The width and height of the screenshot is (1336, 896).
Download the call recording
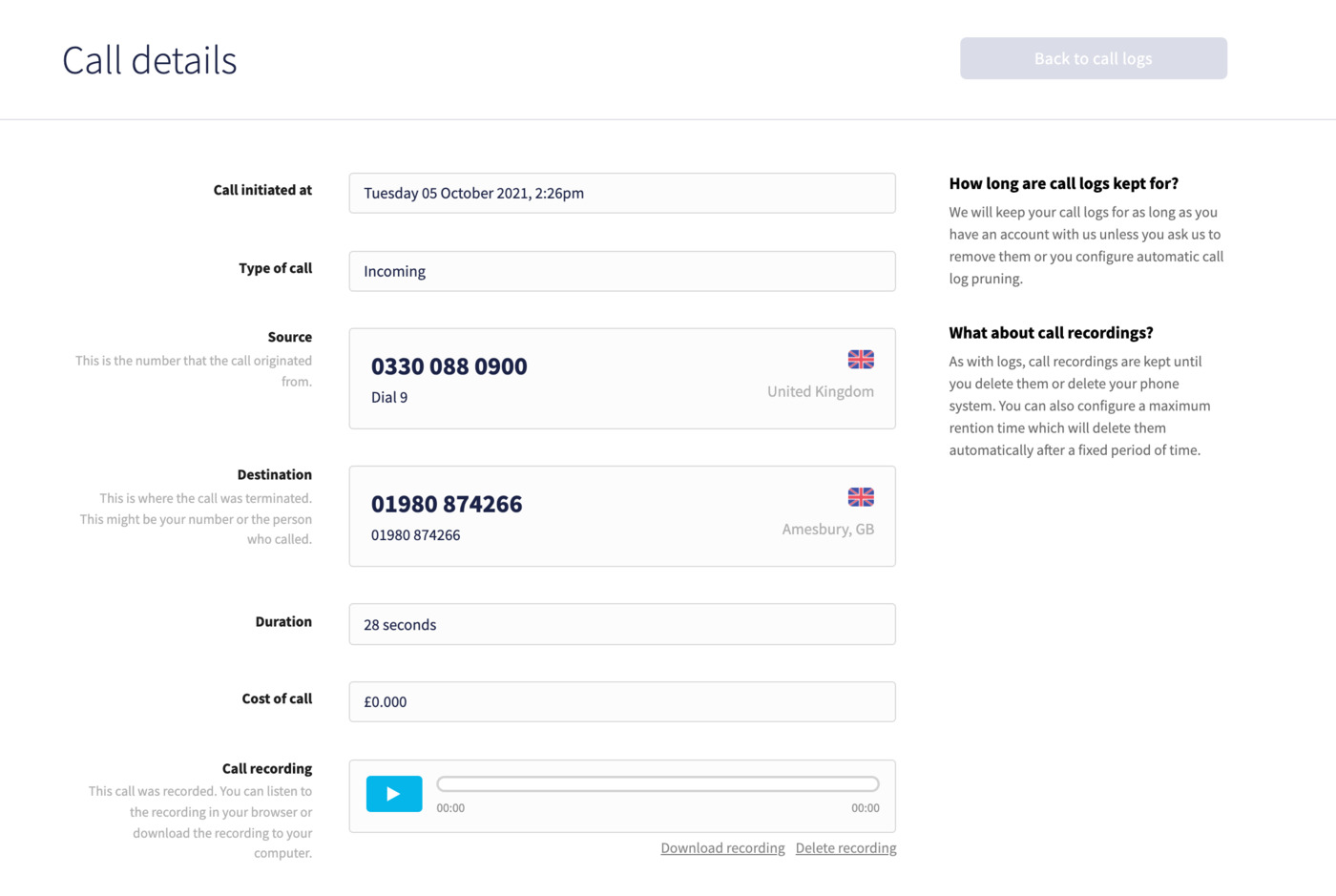(x=722, y=847)
